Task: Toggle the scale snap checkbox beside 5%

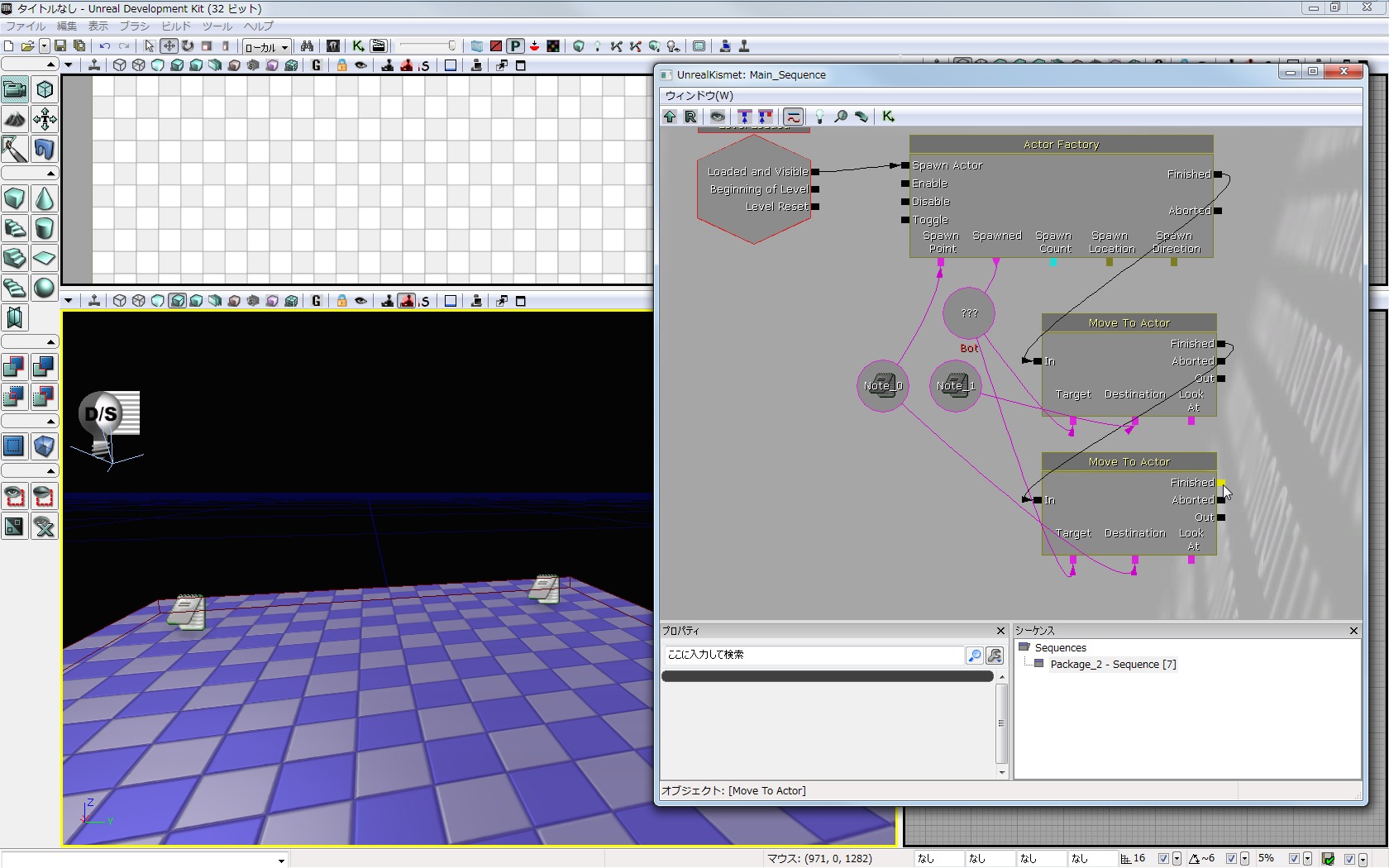Action: point(1294,859)
